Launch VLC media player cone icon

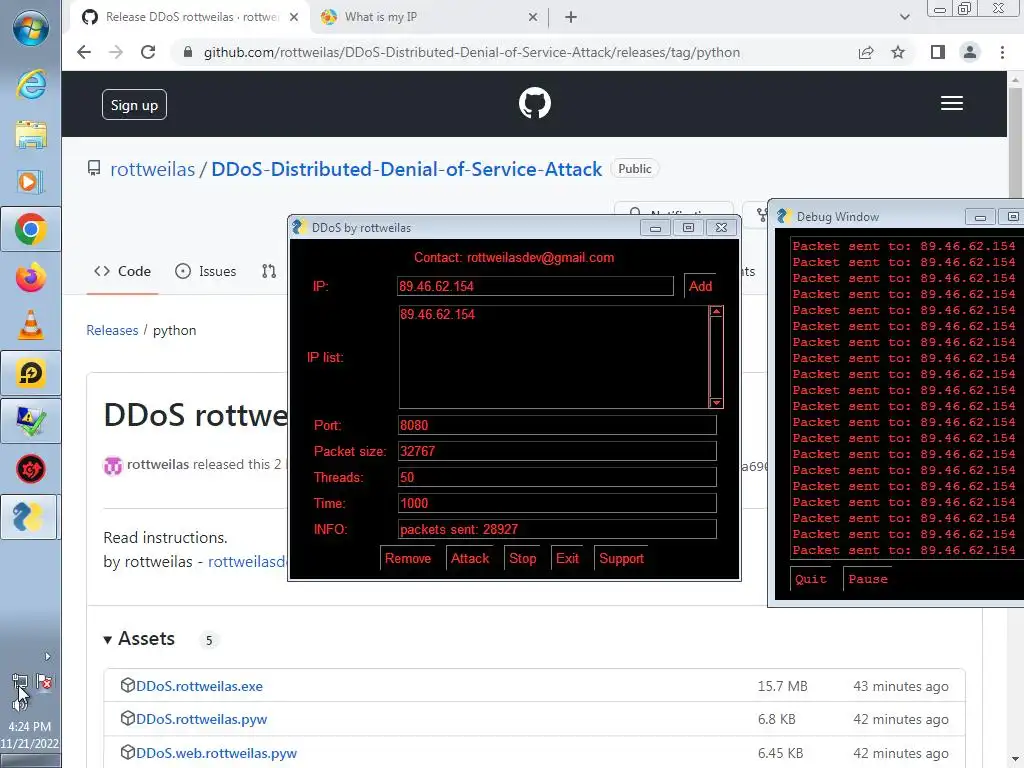click(x=31, y=325)
